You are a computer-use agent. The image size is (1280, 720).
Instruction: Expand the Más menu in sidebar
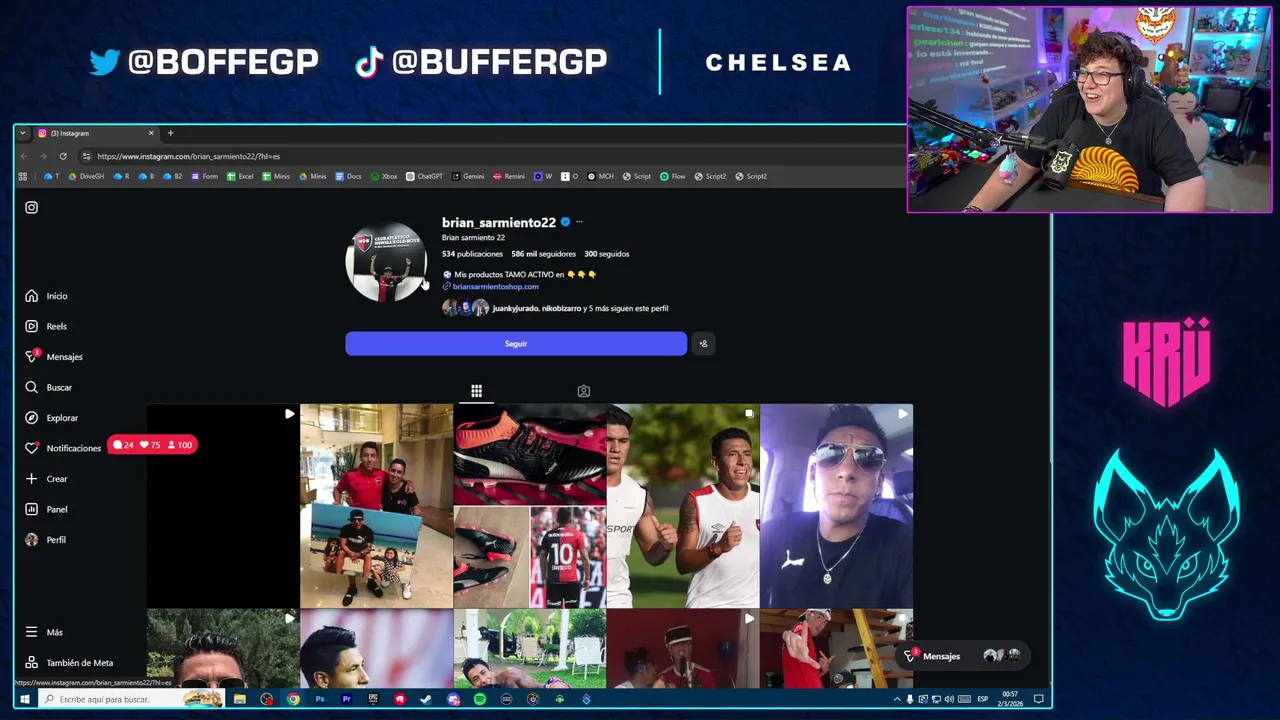pyautogui.click(x=44, y=632)
